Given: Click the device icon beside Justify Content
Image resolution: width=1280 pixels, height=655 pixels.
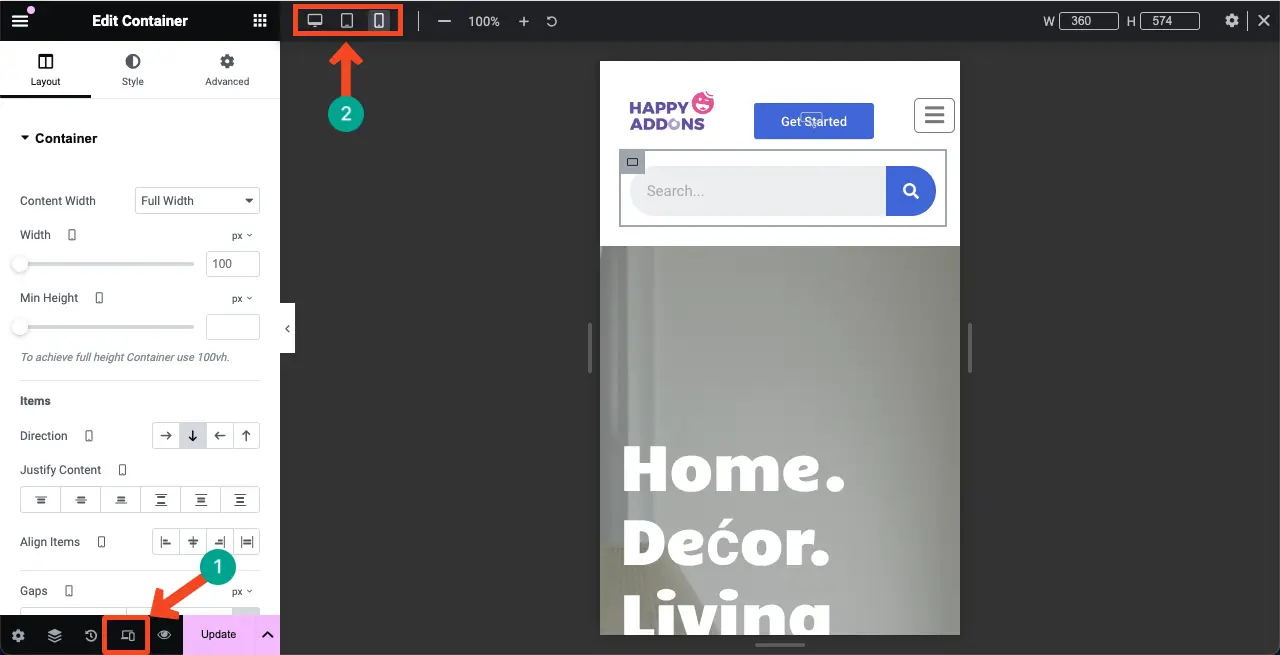Looking at the screenshot, I should [x=123, y=470].
